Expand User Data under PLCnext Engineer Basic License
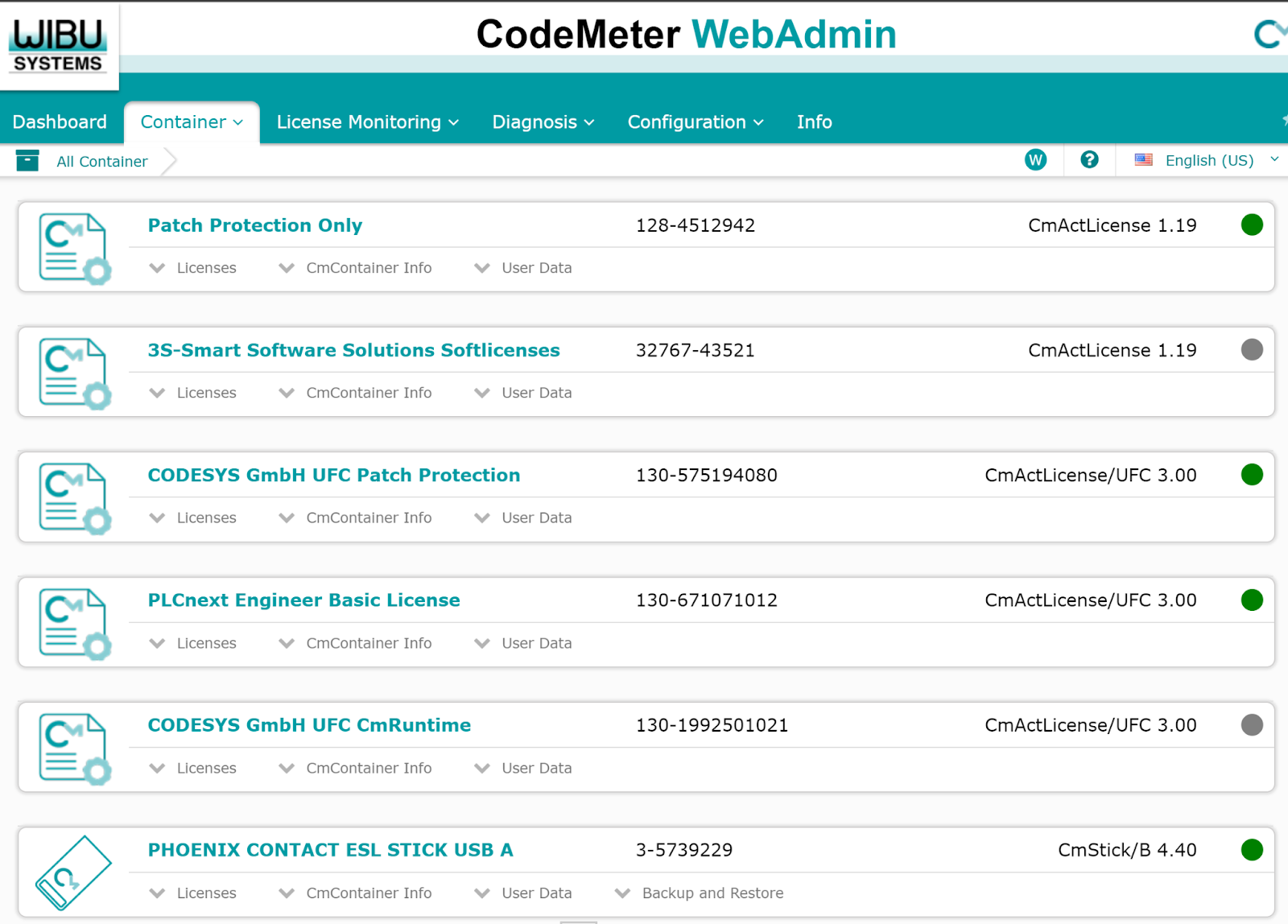The image size is (1288, 924). (523, 643)
